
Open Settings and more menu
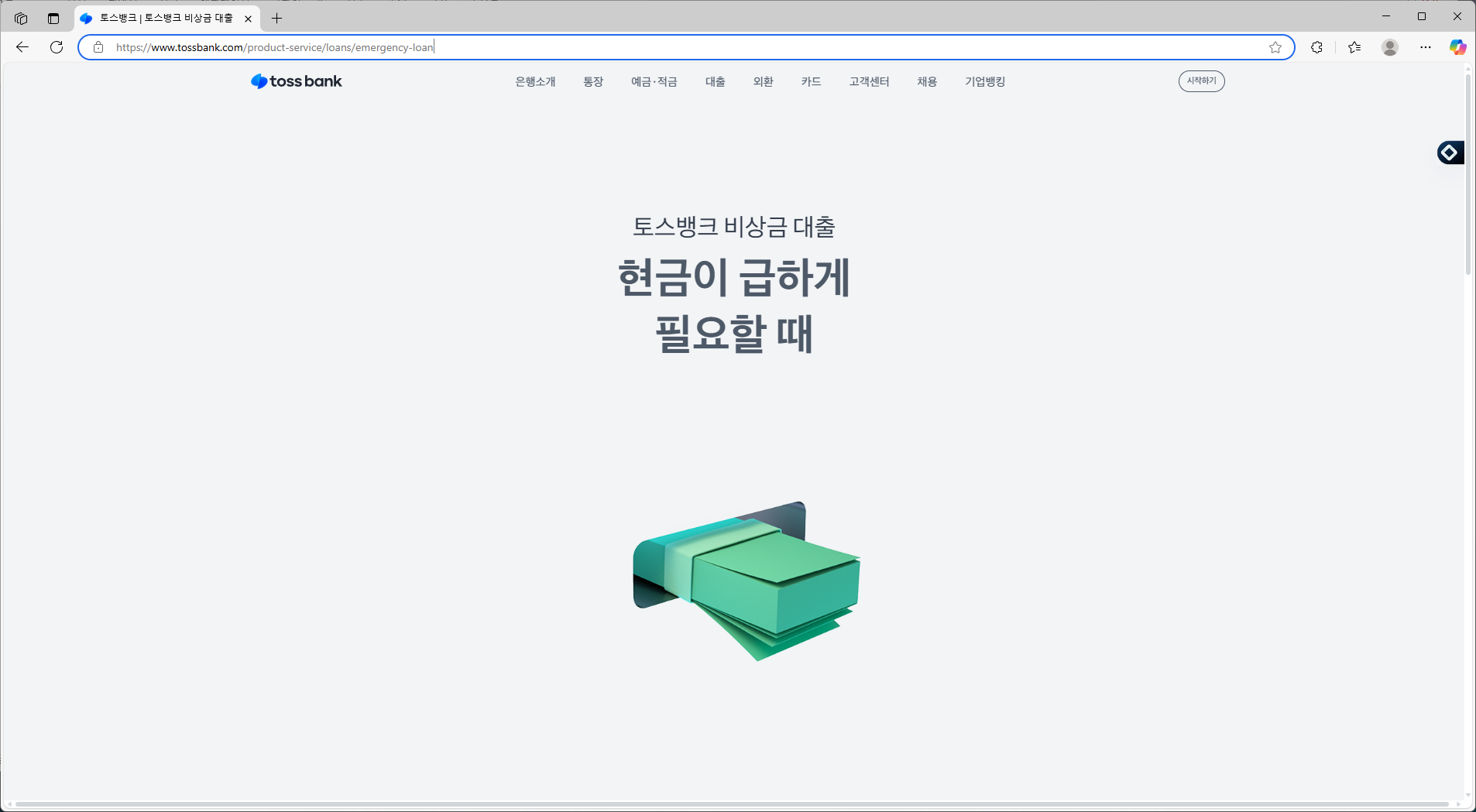1426,47
